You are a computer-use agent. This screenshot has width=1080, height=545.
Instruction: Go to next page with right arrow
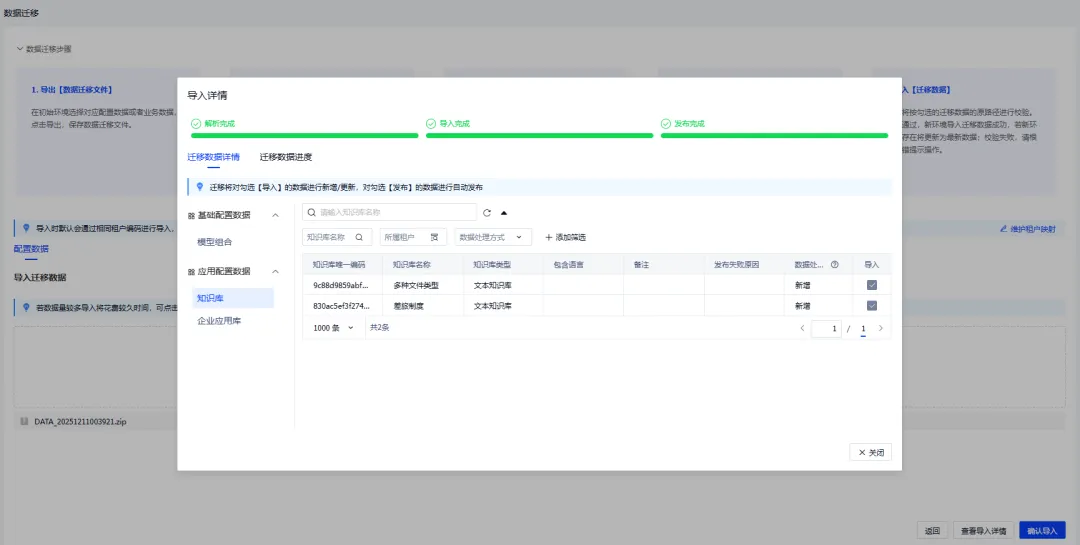pyautogui.click(x=880, y=328)
